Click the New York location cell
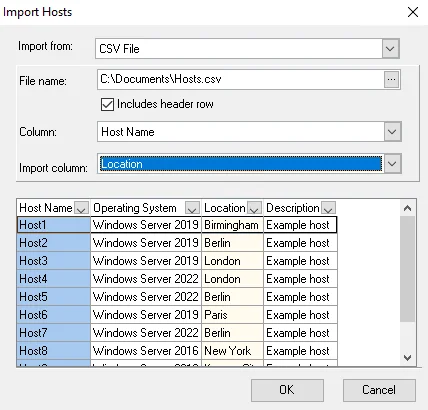The width and height of the screenshot is (428, 410). pyautogui.click(x=232, y=351)
